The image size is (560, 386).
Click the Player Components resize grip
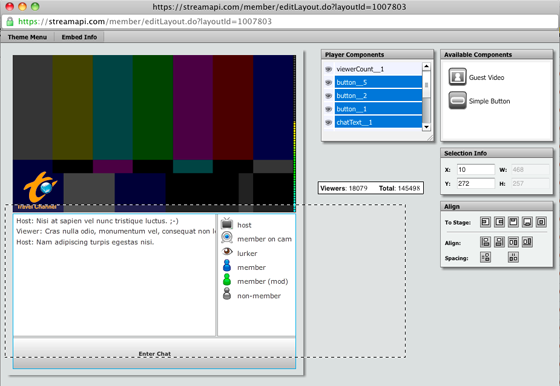pos(430,137)
